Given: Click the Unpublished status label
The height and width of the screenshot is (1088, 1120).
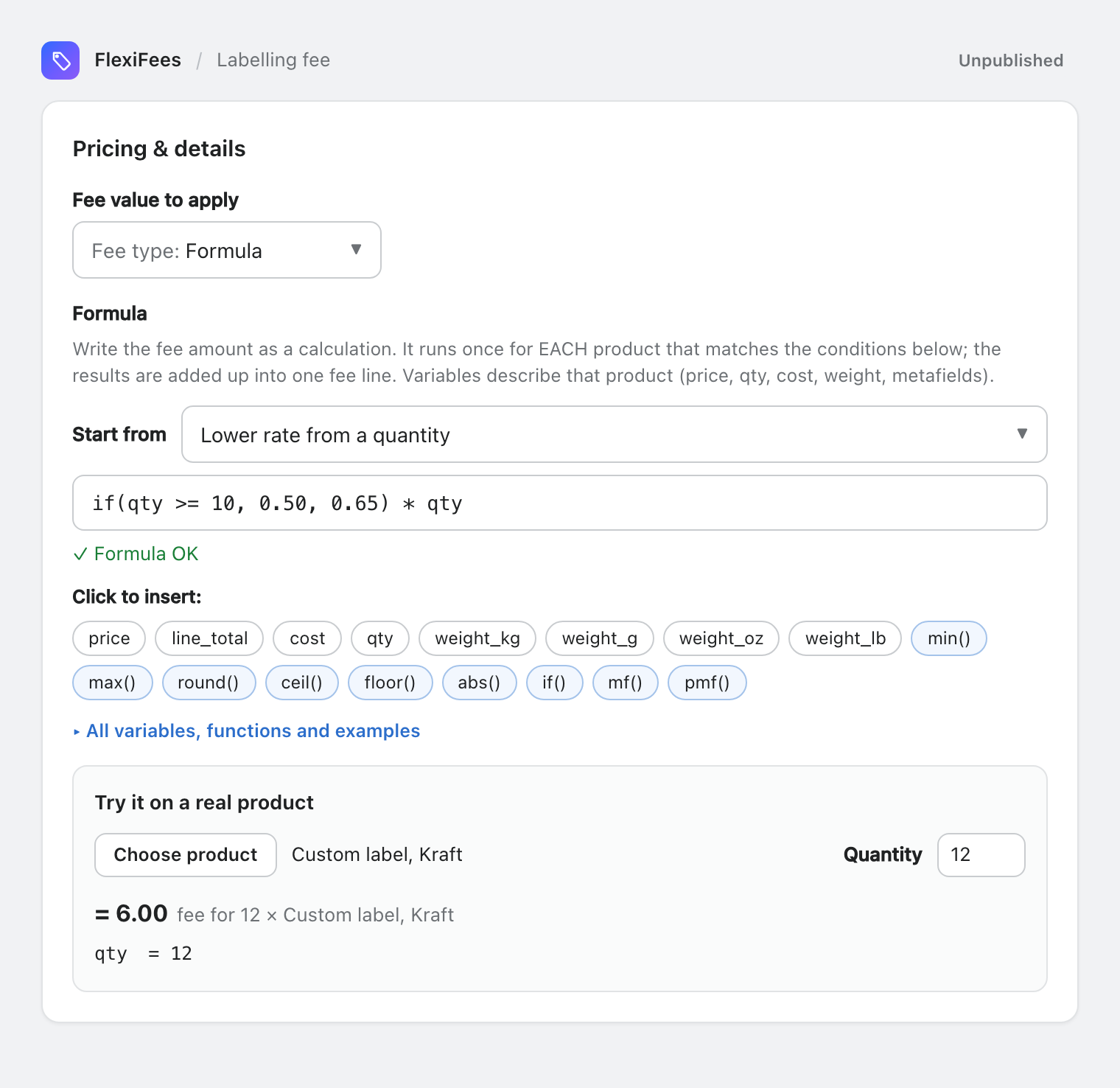Looking at the screenshot, I should tap(1010, 60).
